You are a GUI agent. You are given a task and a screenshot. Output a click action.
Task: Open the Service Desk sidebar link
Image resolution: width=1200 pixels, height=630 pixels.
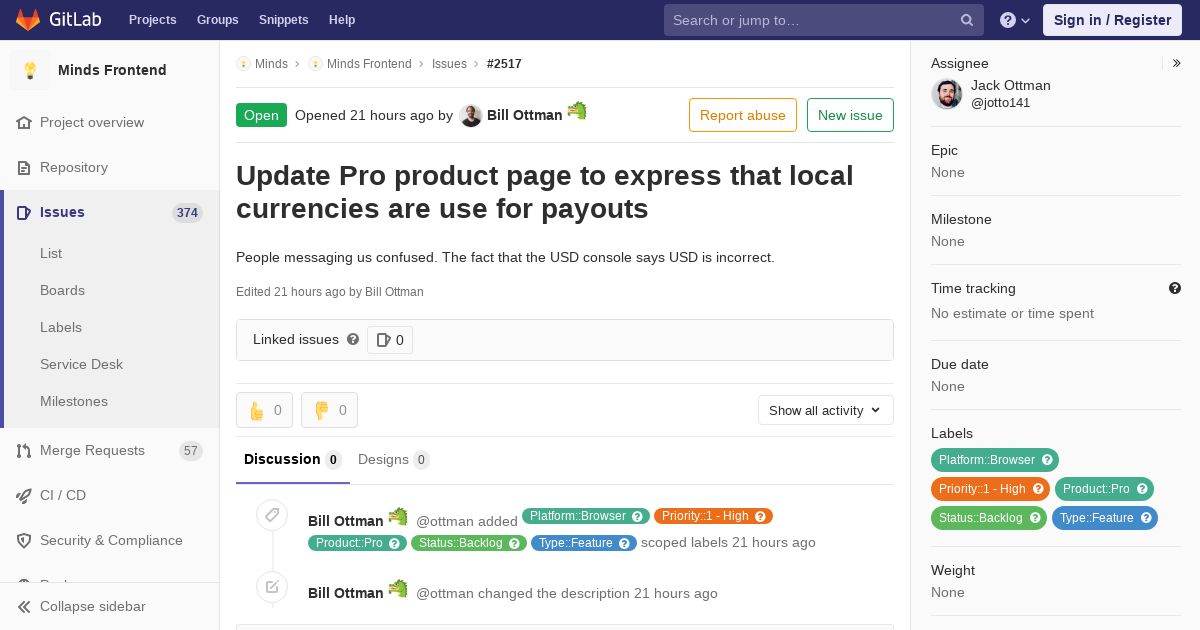[81, 364]
